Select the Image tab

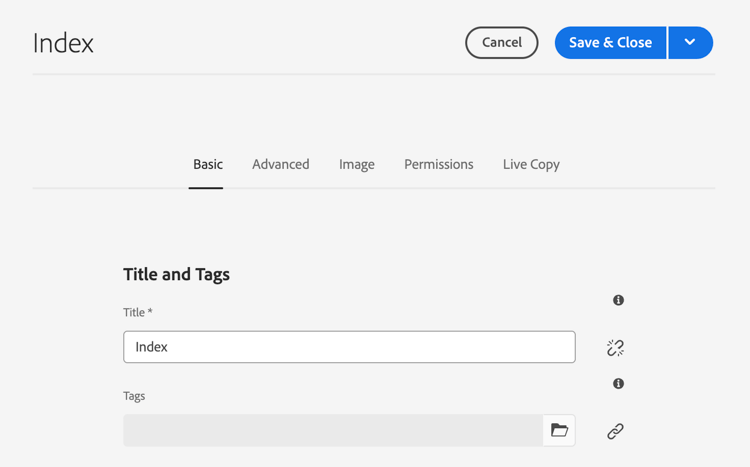[356, 164]
